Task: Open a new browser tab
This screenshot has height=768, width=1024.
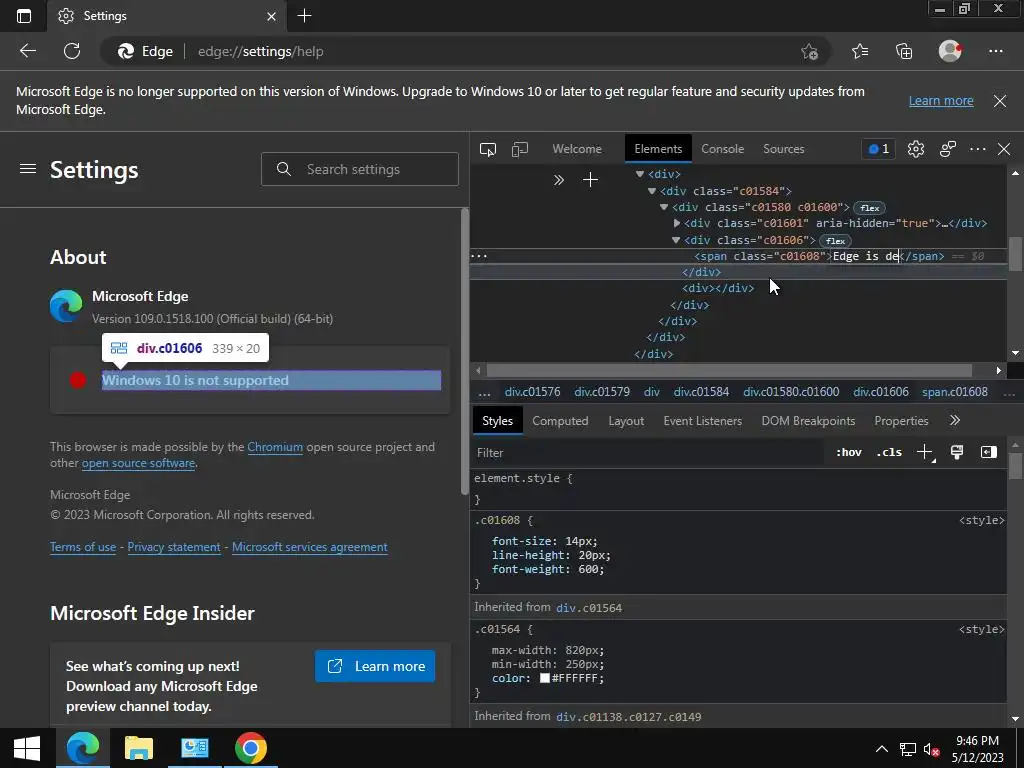Action: [x=304, y=16]
